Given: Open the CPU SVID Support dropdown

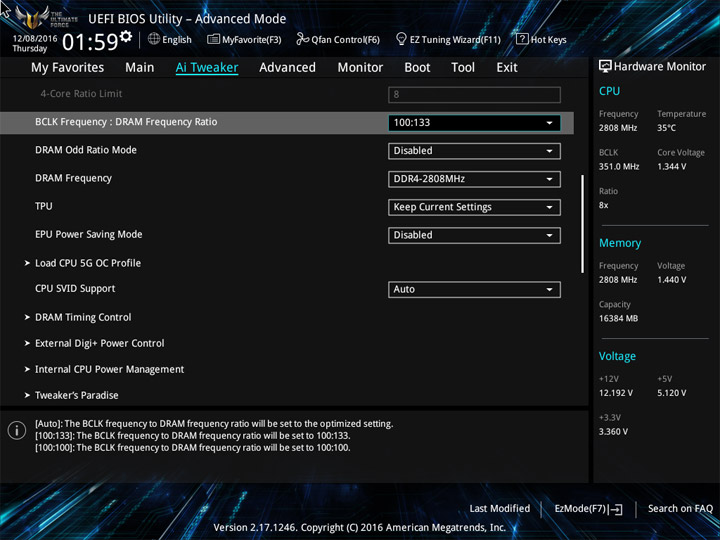Looking at the screenshot, I should [474, 289].
